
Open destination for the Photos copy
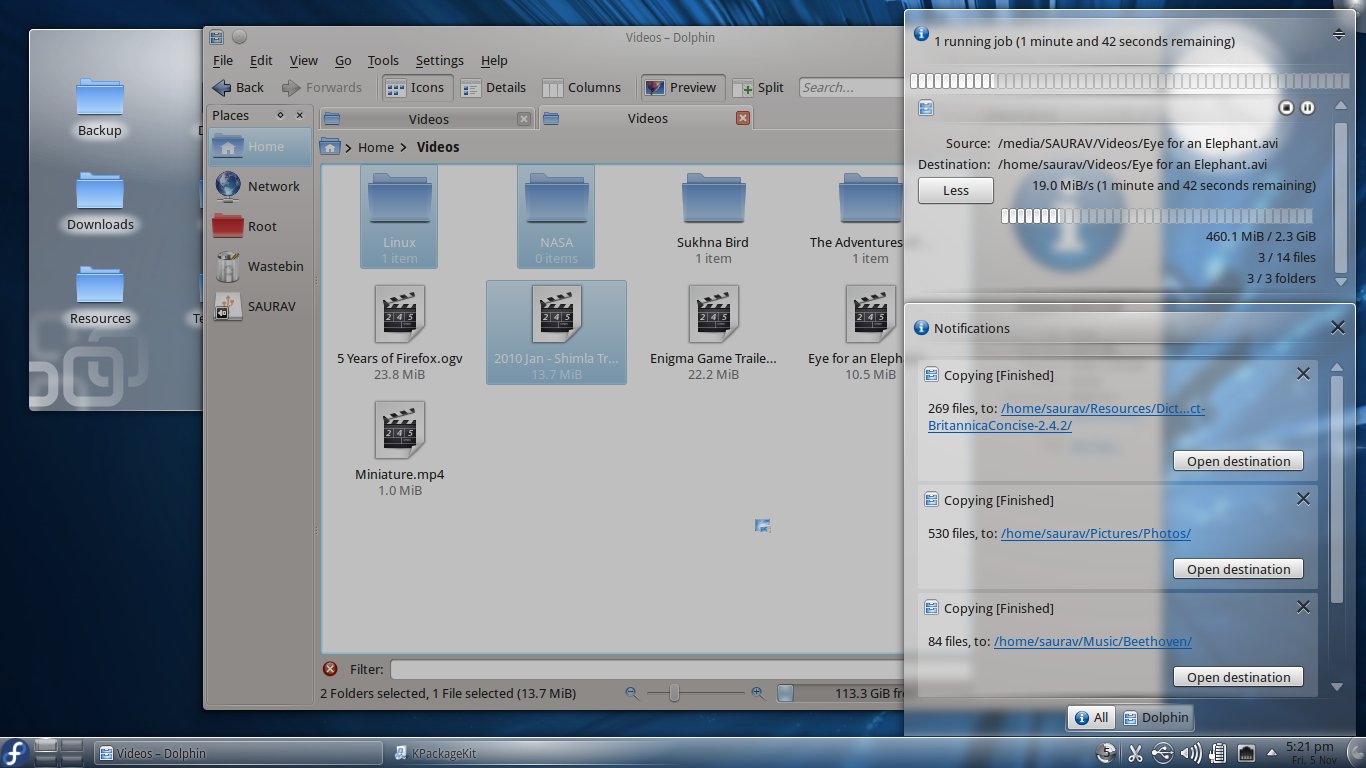[1238, 569]
